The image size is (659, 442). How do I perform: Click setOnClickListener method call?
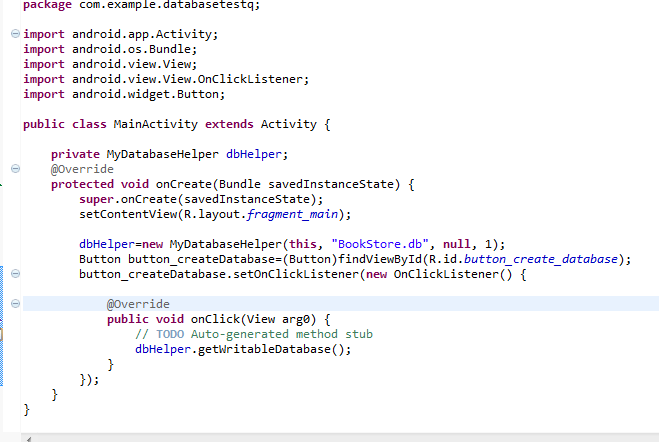[296, 274]
